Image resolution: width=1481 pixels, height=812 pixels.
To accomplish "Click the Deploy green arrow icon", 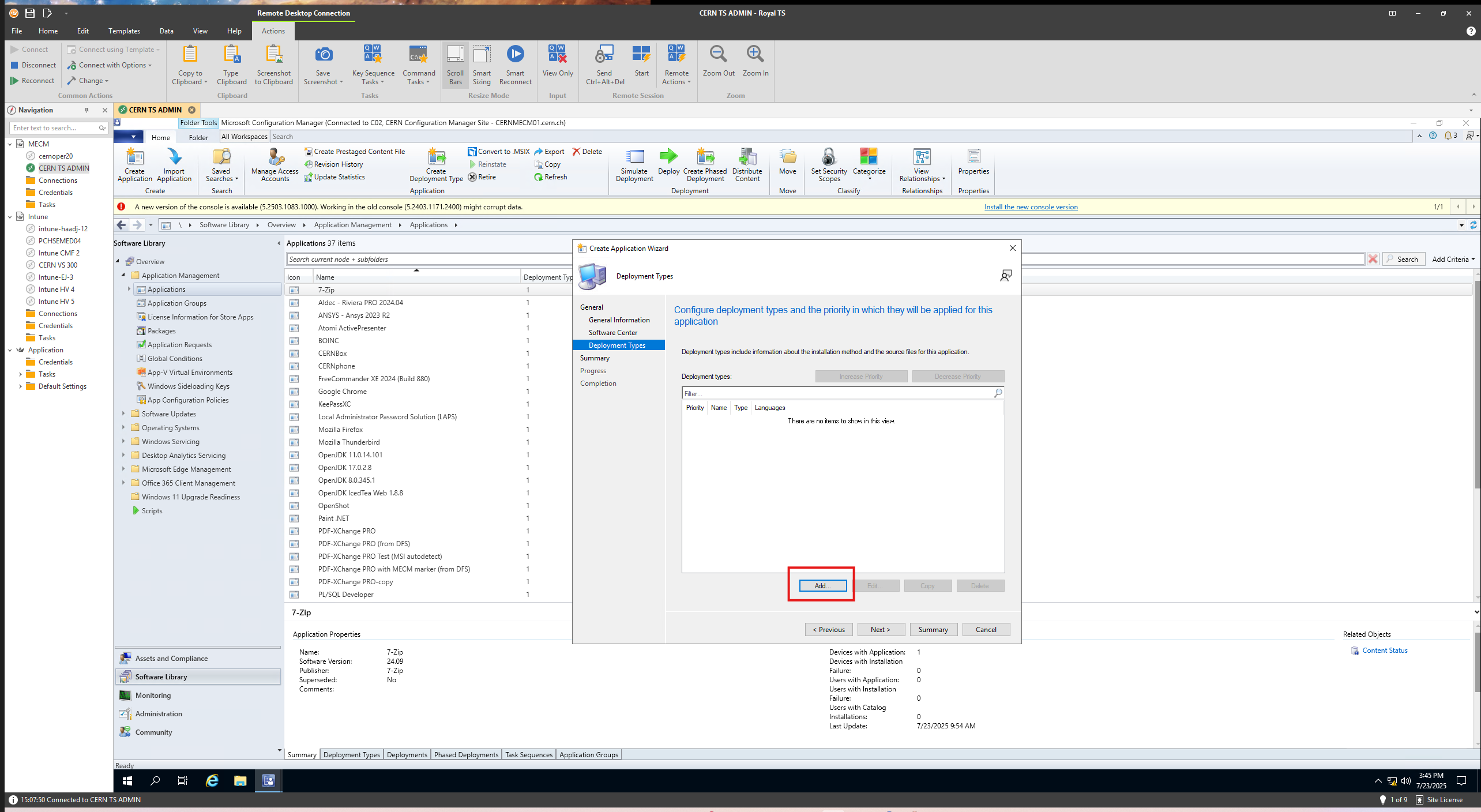I will coord(668,161).
